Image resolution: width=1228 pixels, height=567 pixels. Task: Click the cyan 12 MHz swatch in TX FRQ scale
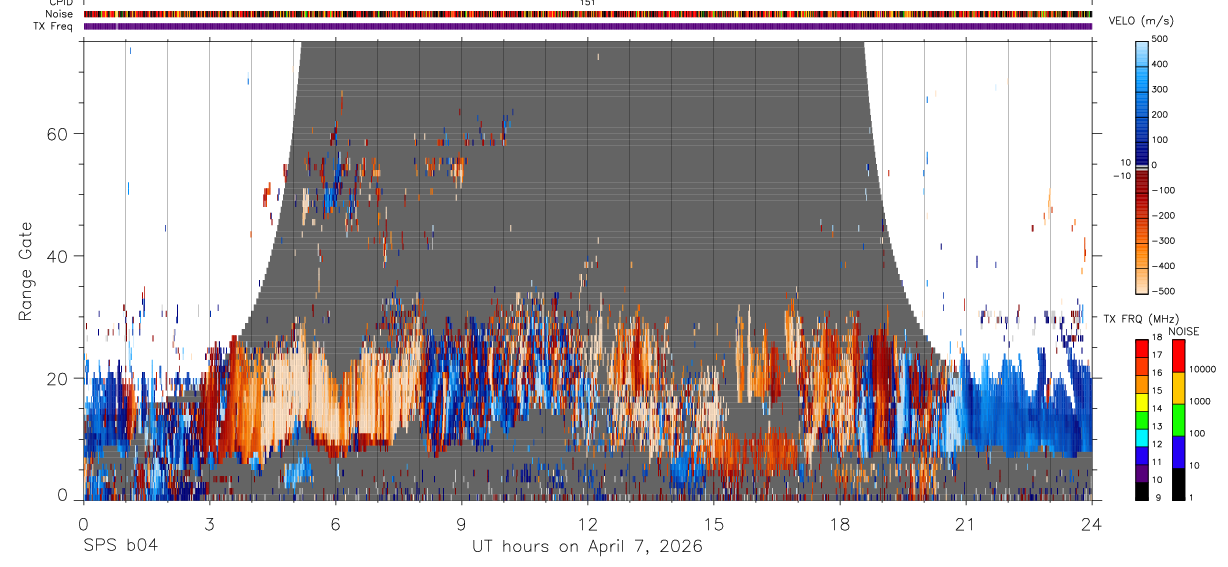tap(1141, 438)
